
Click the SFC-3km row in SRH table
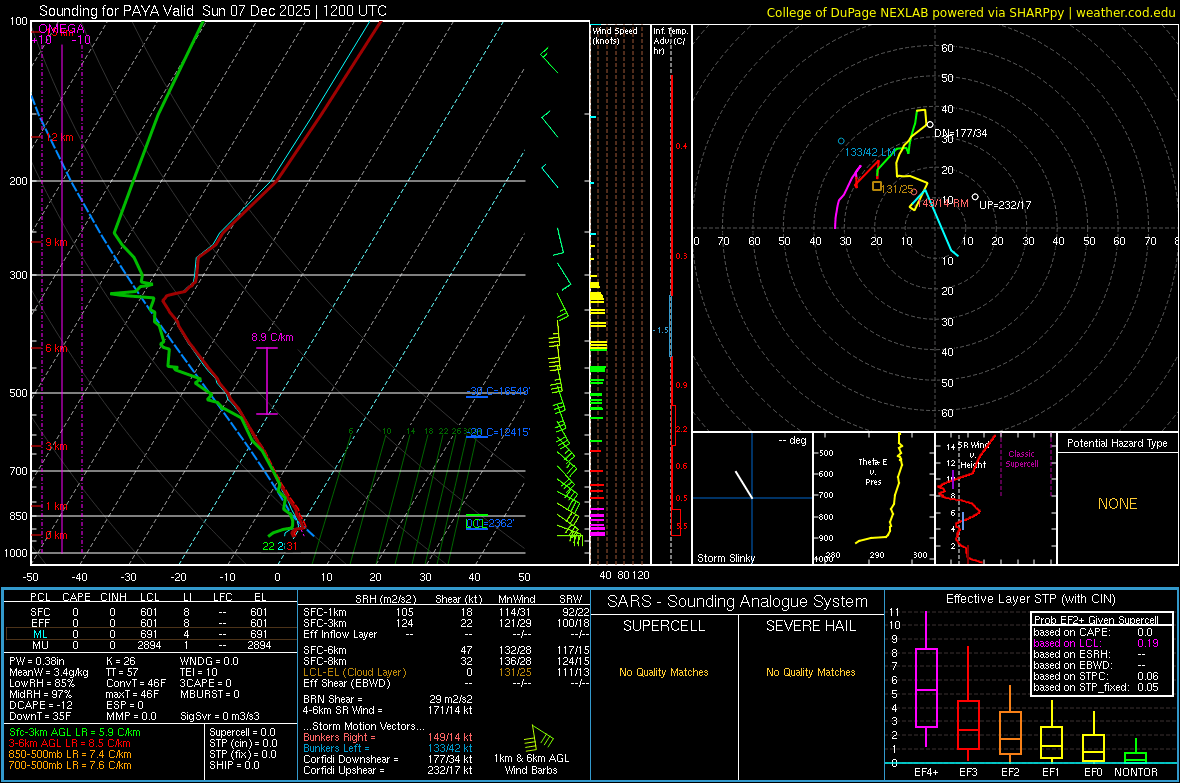446,623
